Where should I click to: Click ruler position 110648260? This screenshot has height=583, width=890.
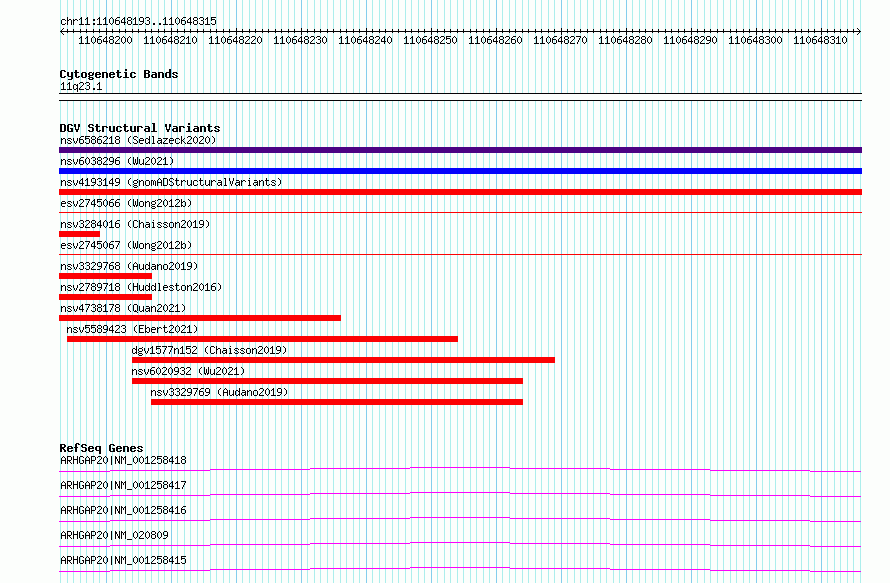495,40
